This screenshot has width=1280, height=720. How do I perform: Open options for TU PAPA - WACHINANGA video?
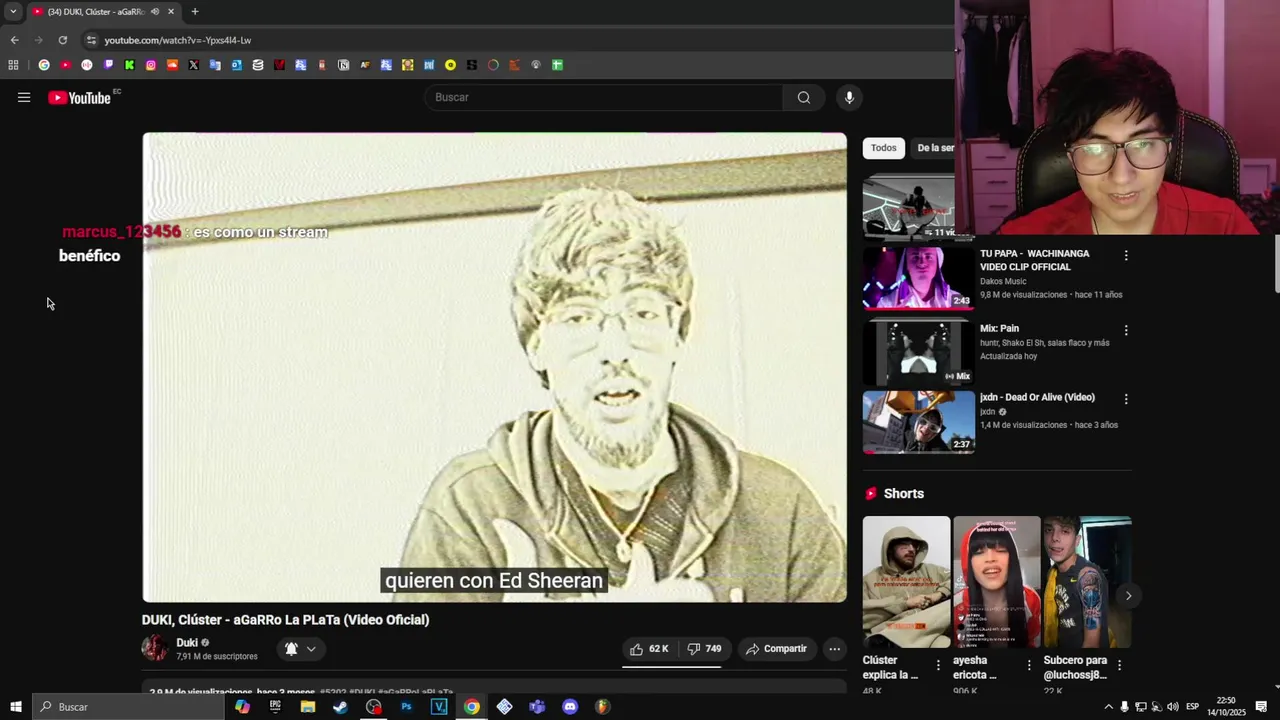[1126, 256]
